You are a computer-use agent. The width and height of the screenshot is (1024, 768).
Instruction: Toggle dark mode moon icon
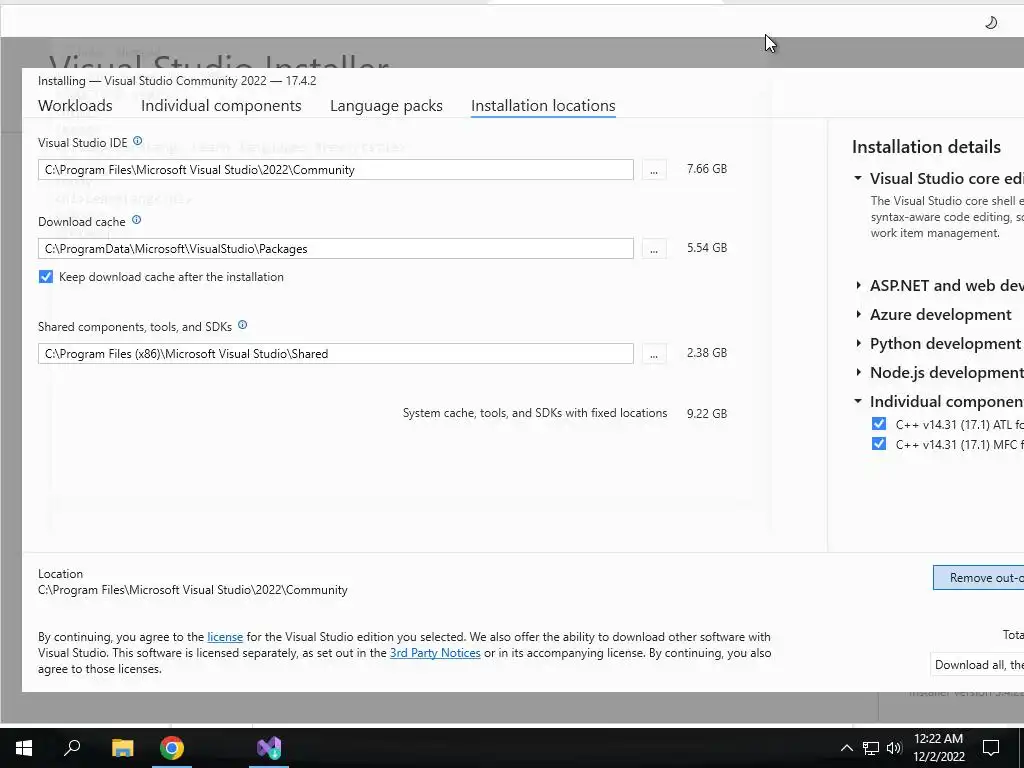click(991, 23)
